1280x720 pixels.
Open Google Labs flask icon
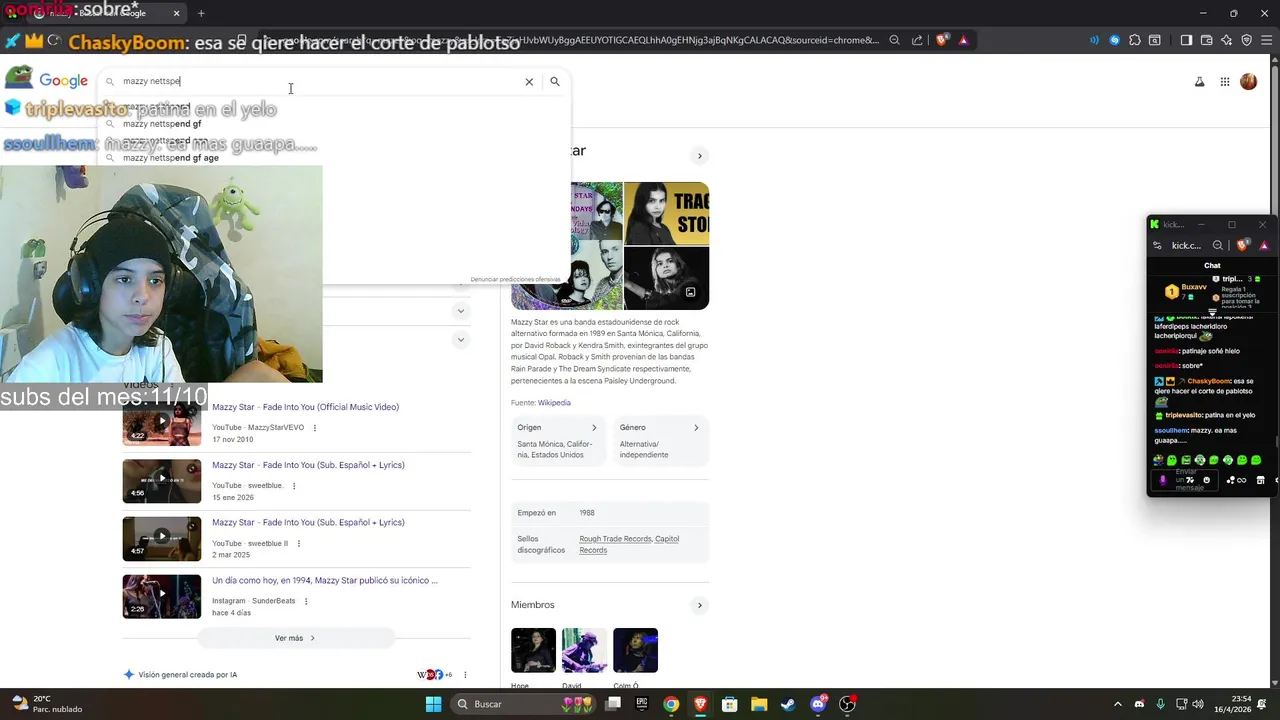1199,82
